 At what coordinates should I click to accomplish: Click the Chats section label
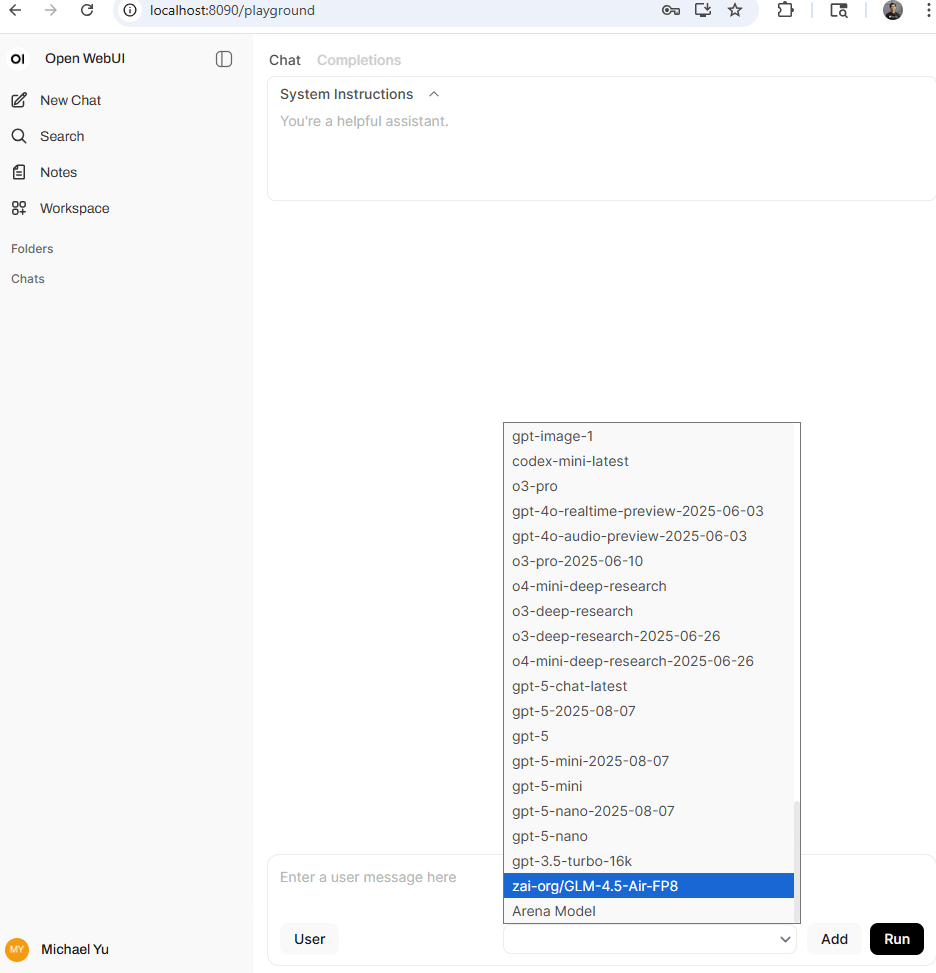pyautogui.click(x=28, y=279)
